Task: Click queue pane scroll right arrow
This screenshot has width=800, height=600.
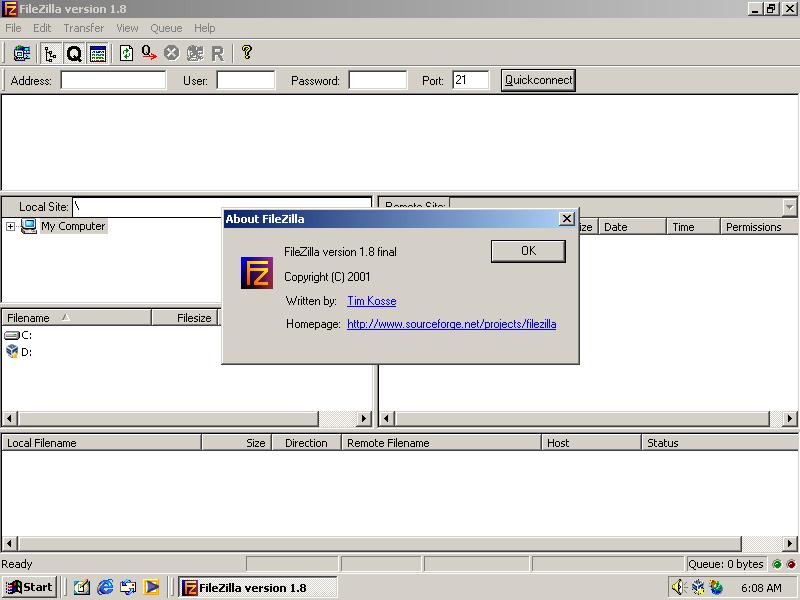Action: pos(790,543)
